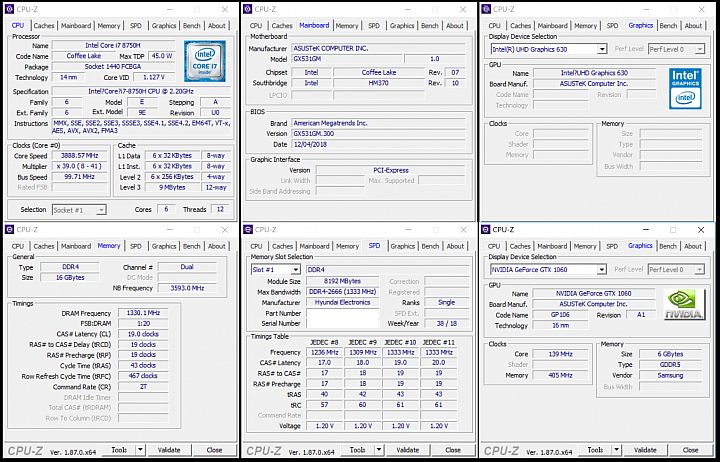Select Mainboard tab in SPD window
The width and height of the screenshot is (720, 462).
point(315,246)
